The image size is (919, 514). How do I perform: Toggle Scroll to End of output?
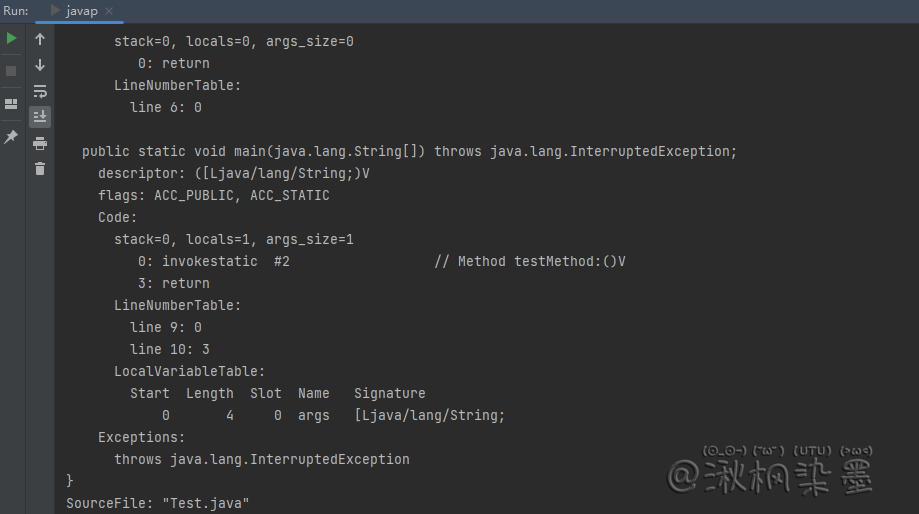(40, 117)
